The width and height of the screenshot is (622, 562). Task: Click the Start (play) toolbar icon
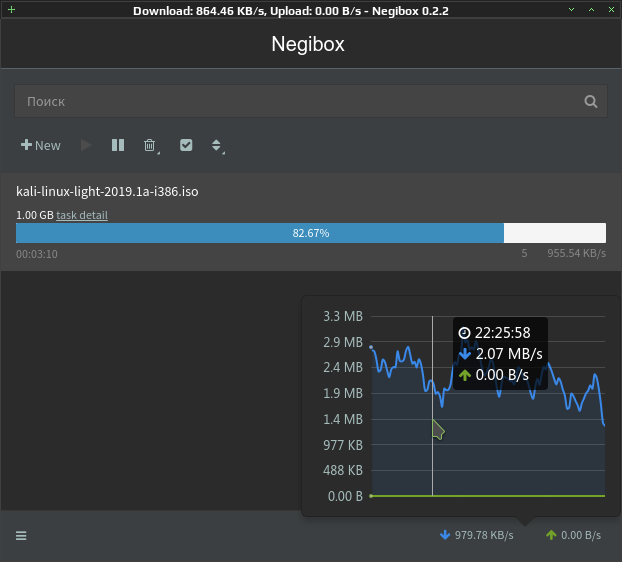[x=86, y=145]
